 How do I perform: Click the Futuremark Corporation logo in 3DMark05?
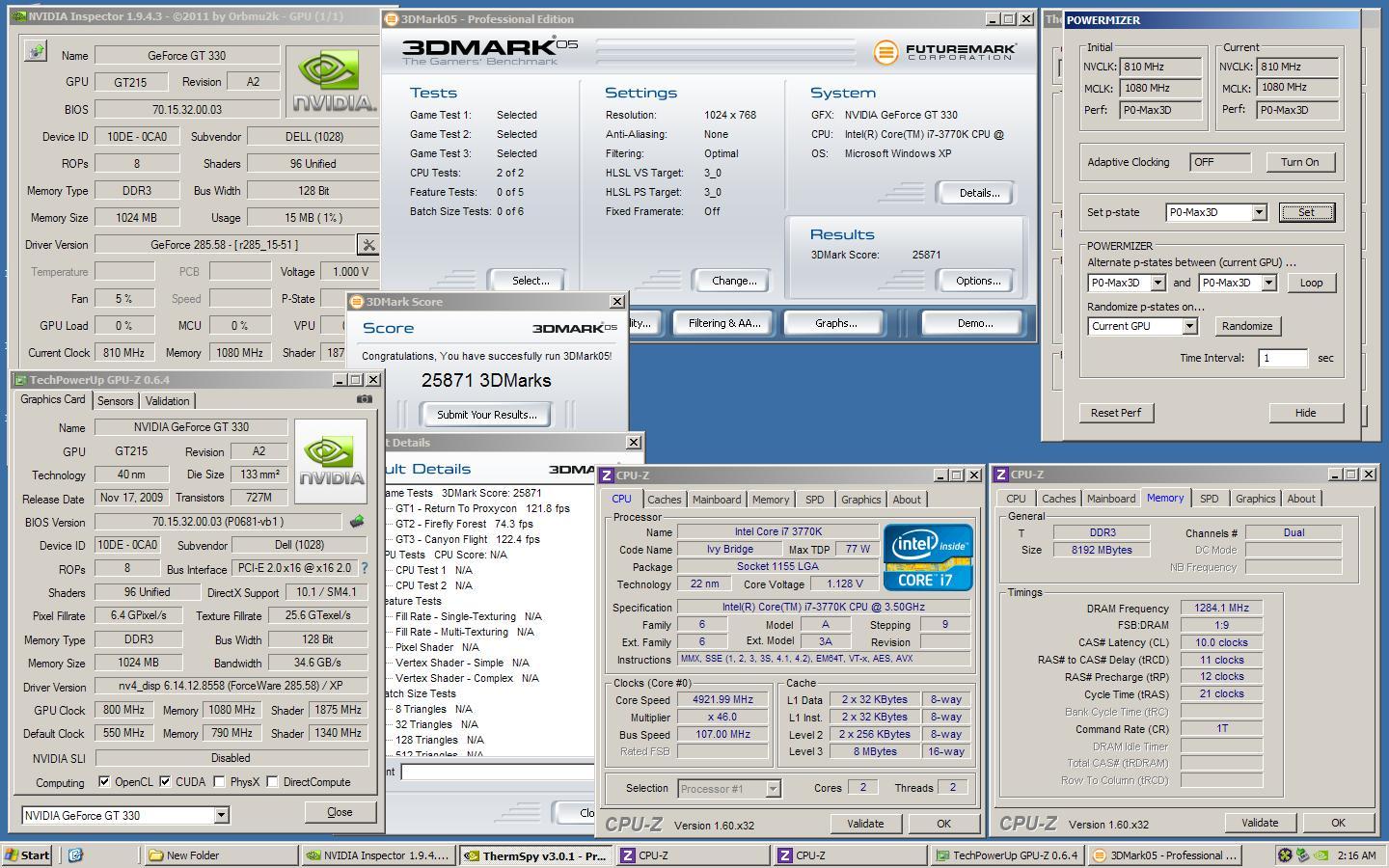tap(944, 52)
